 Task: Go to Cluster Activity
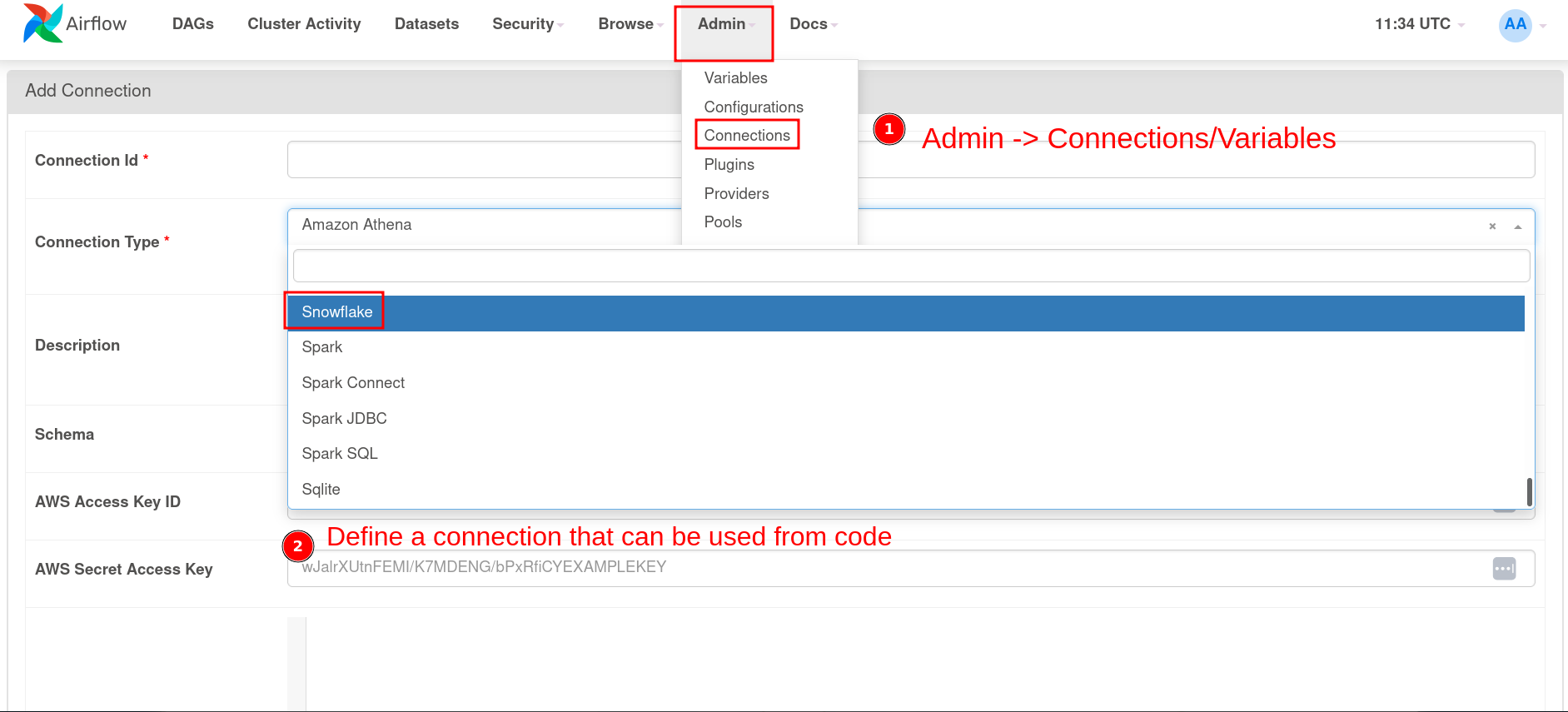(304, 24)
